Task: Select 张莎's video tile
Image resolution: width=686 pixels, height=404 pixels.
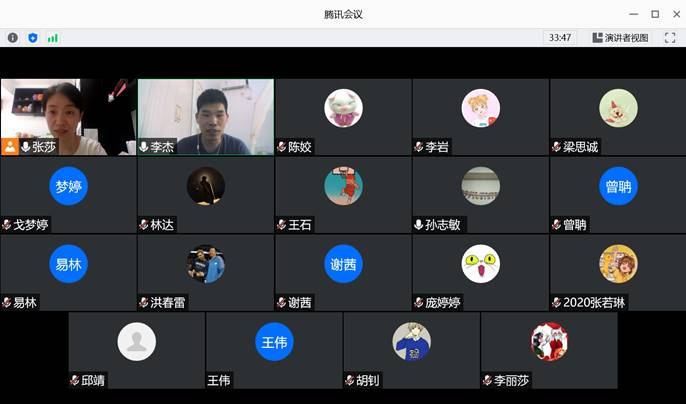Action: 68,112
